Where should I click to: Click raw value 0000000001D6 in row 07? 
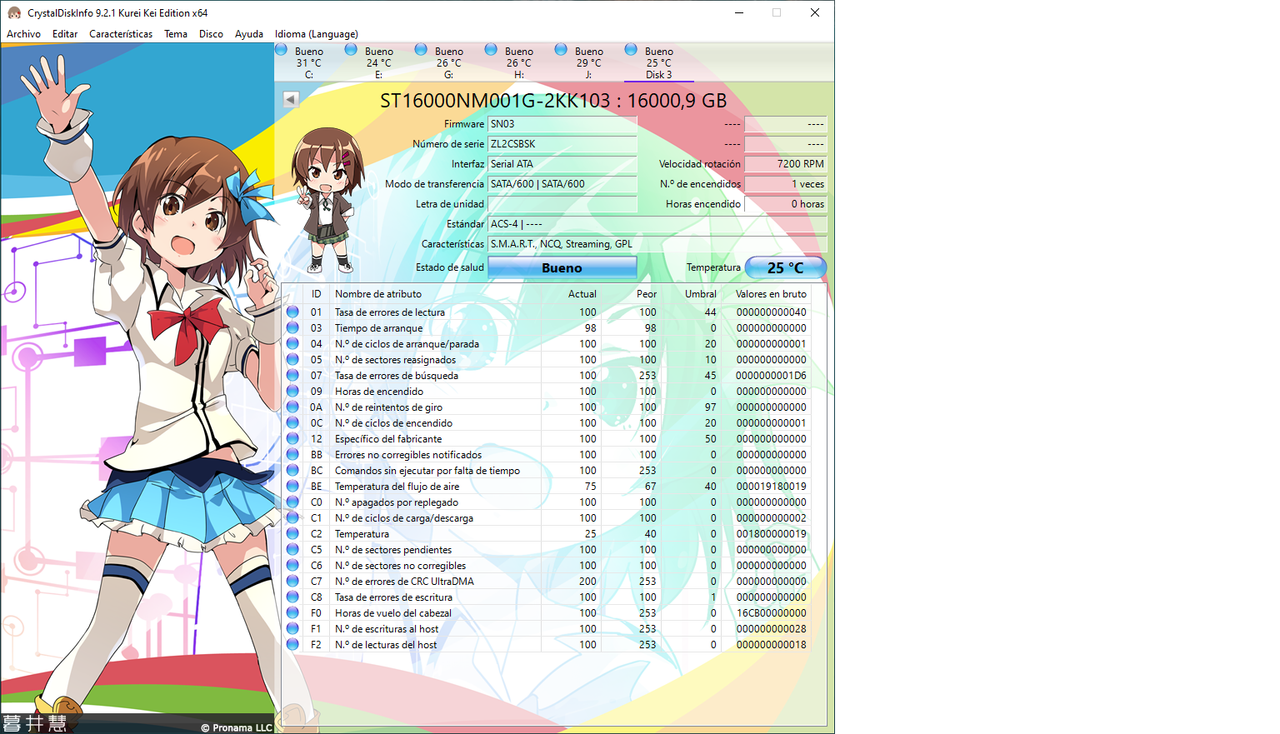(x=771, y=375)
